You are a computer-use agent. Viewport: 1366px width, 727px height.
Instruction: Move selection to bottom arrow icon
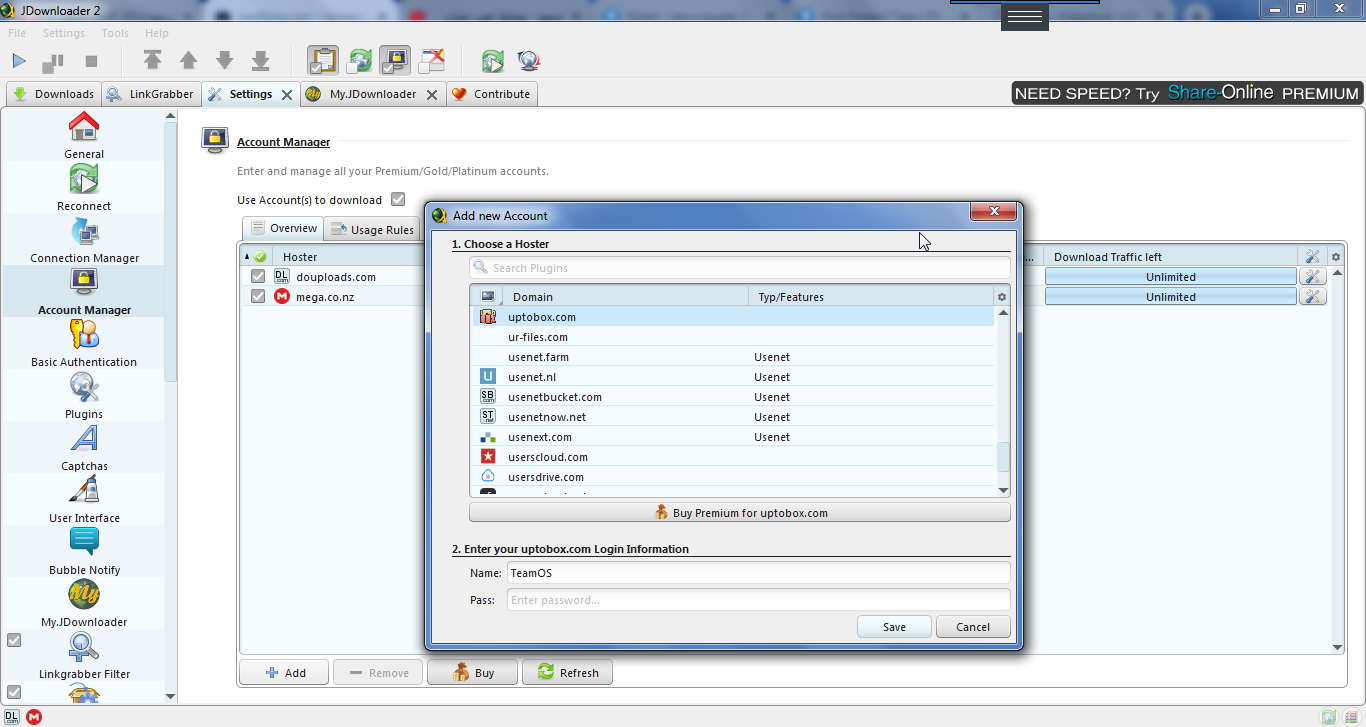(261, 60)
